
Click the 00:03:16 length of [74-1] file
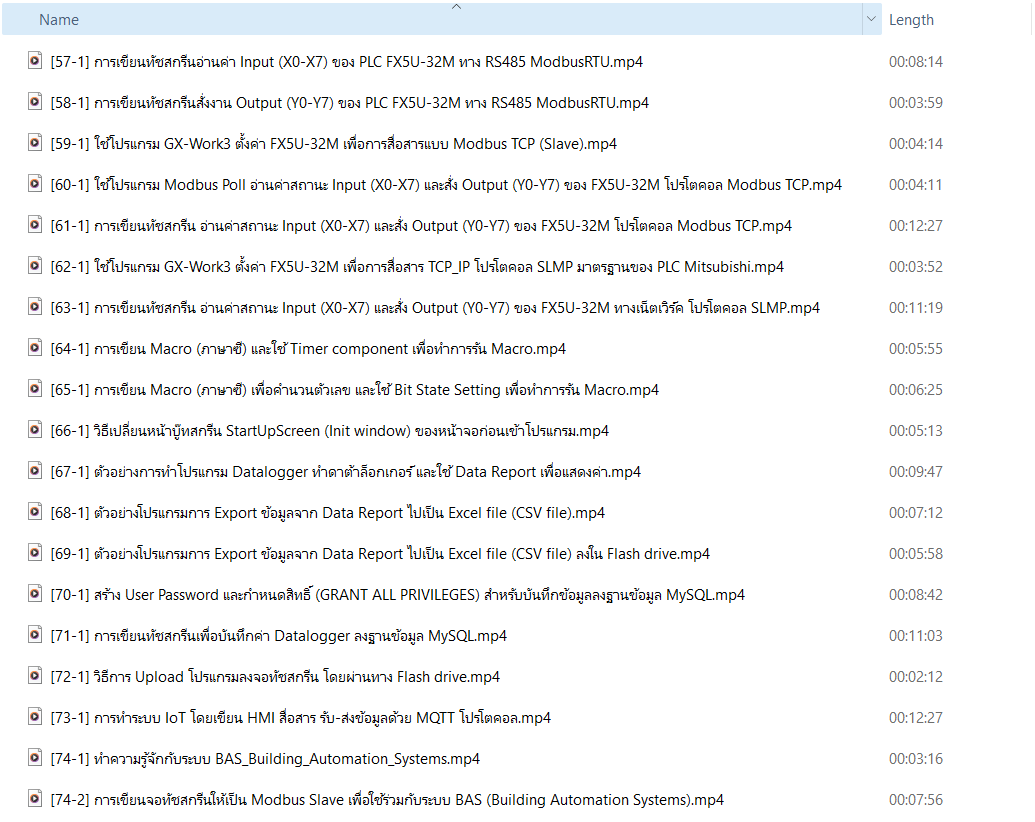pyautogui.click(x=915, y=759)
